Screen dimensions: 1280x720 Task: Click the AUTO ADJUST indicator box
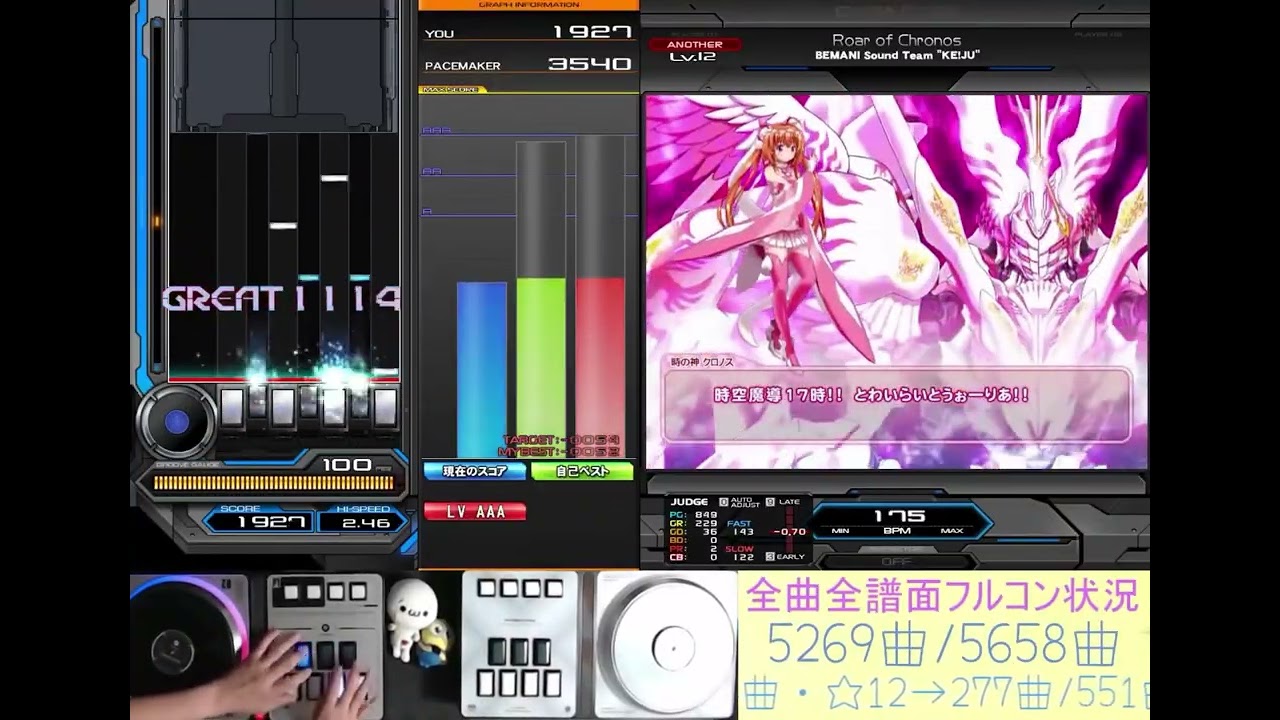click(x=739, y=502)
